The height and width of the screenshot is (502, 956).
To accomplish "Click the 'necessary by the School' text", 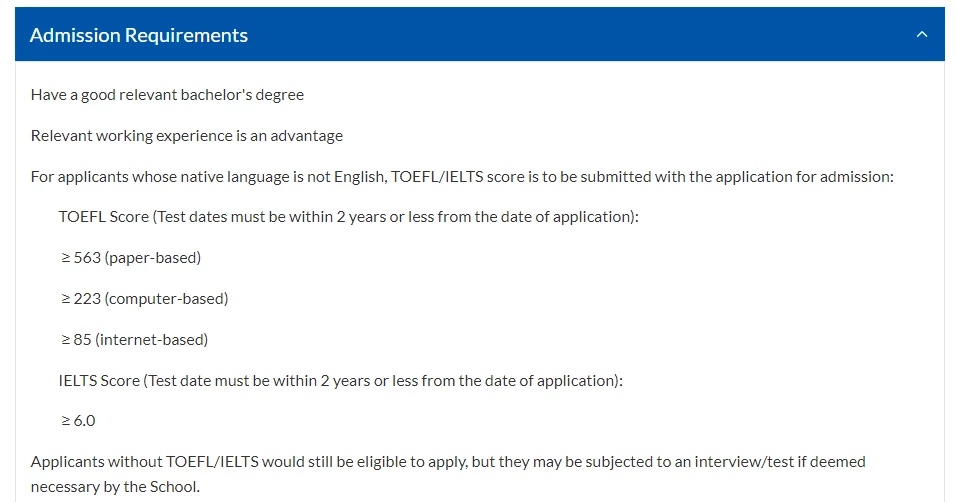I will tap(115, 487).
